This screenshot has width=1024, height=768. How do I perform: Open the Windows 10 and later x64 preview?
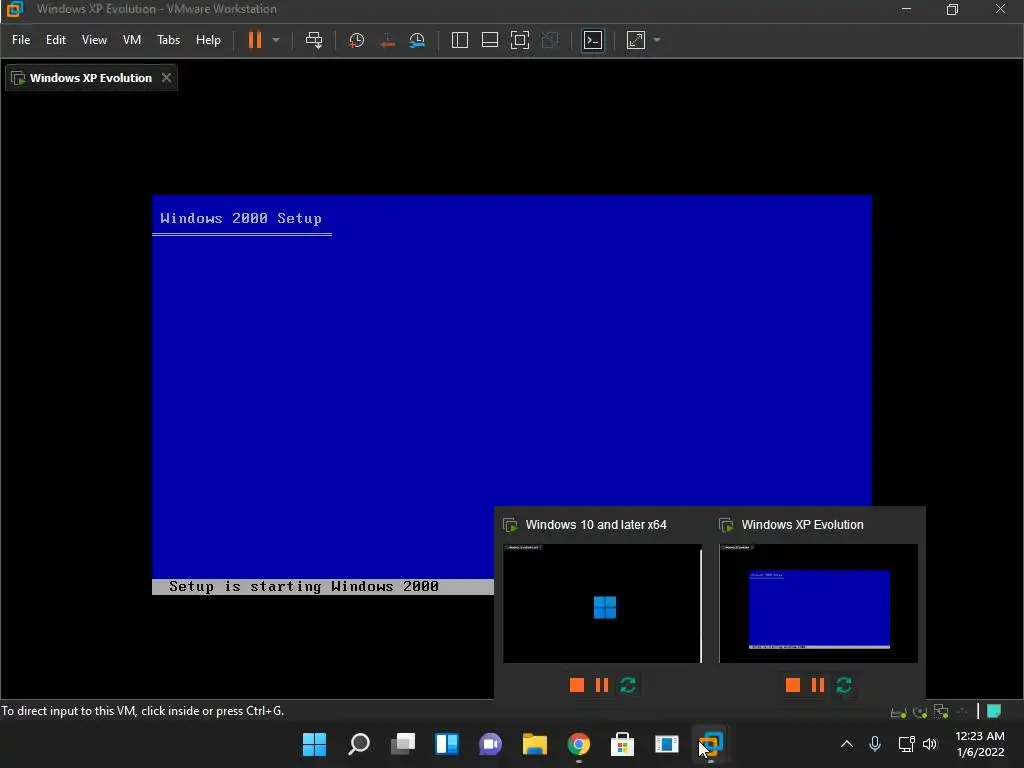click(x=602, y=603)
